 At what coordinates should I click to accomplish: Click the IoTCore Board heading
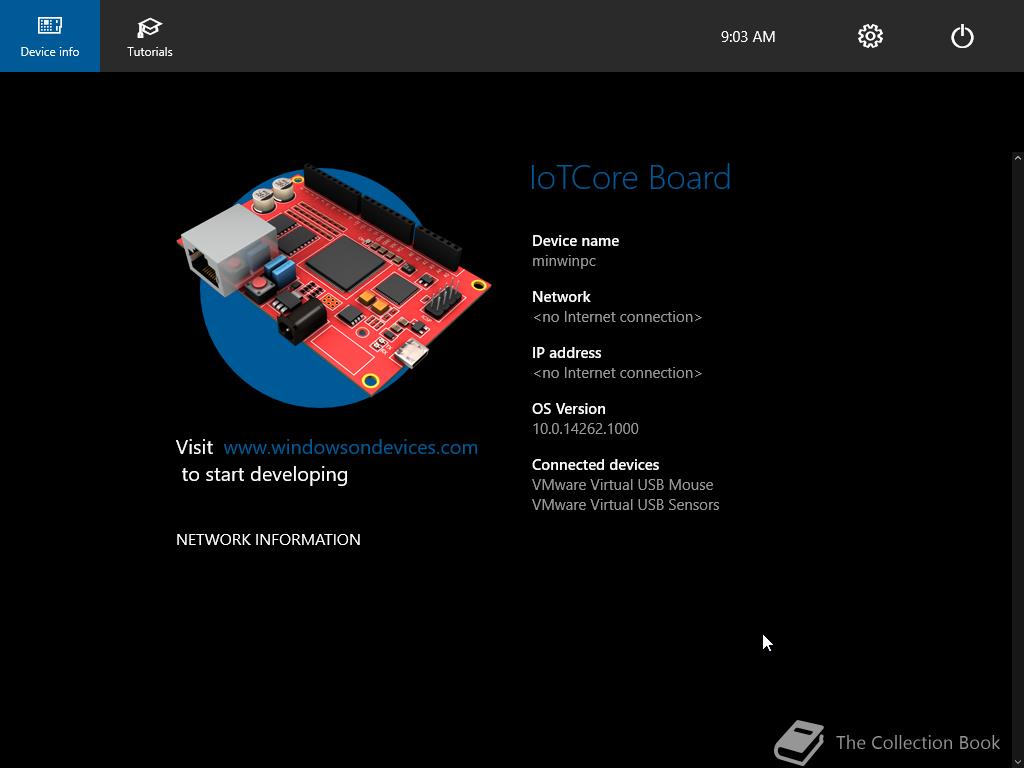tap(630, 178)
